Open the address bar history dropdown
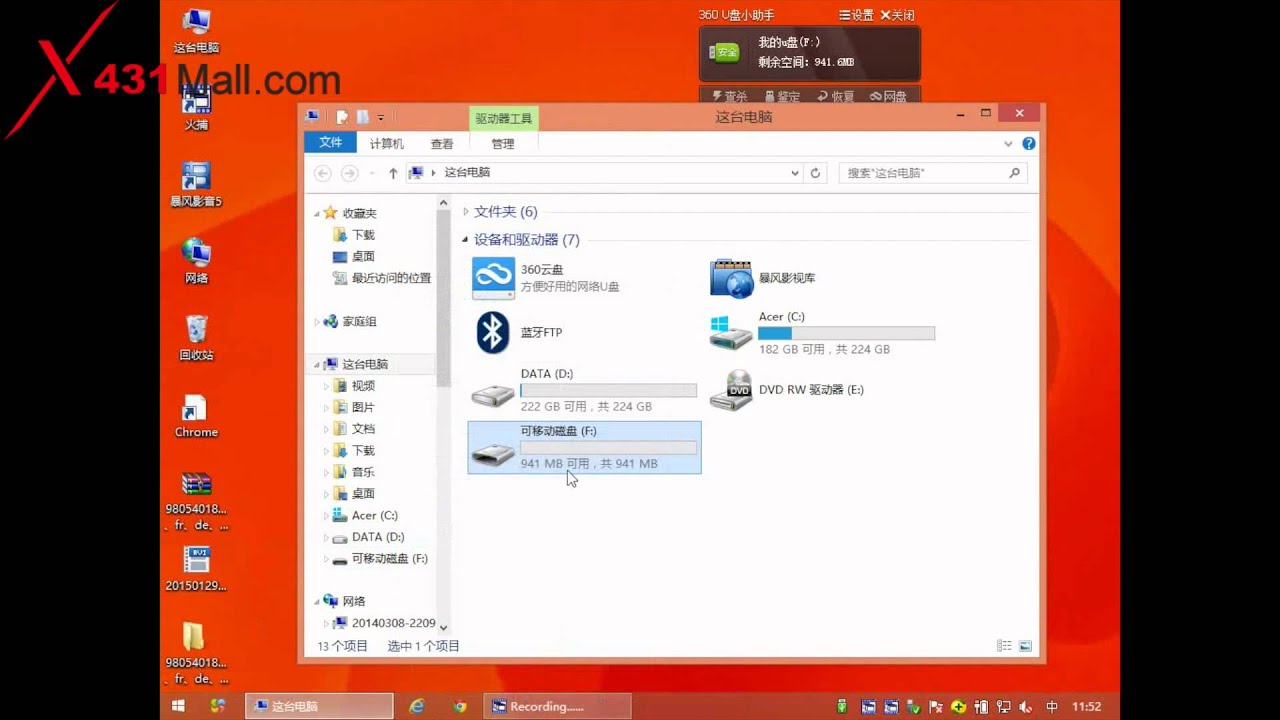Screen dimensions: 1280x720 pyautogui.click(x=795, y=173)
